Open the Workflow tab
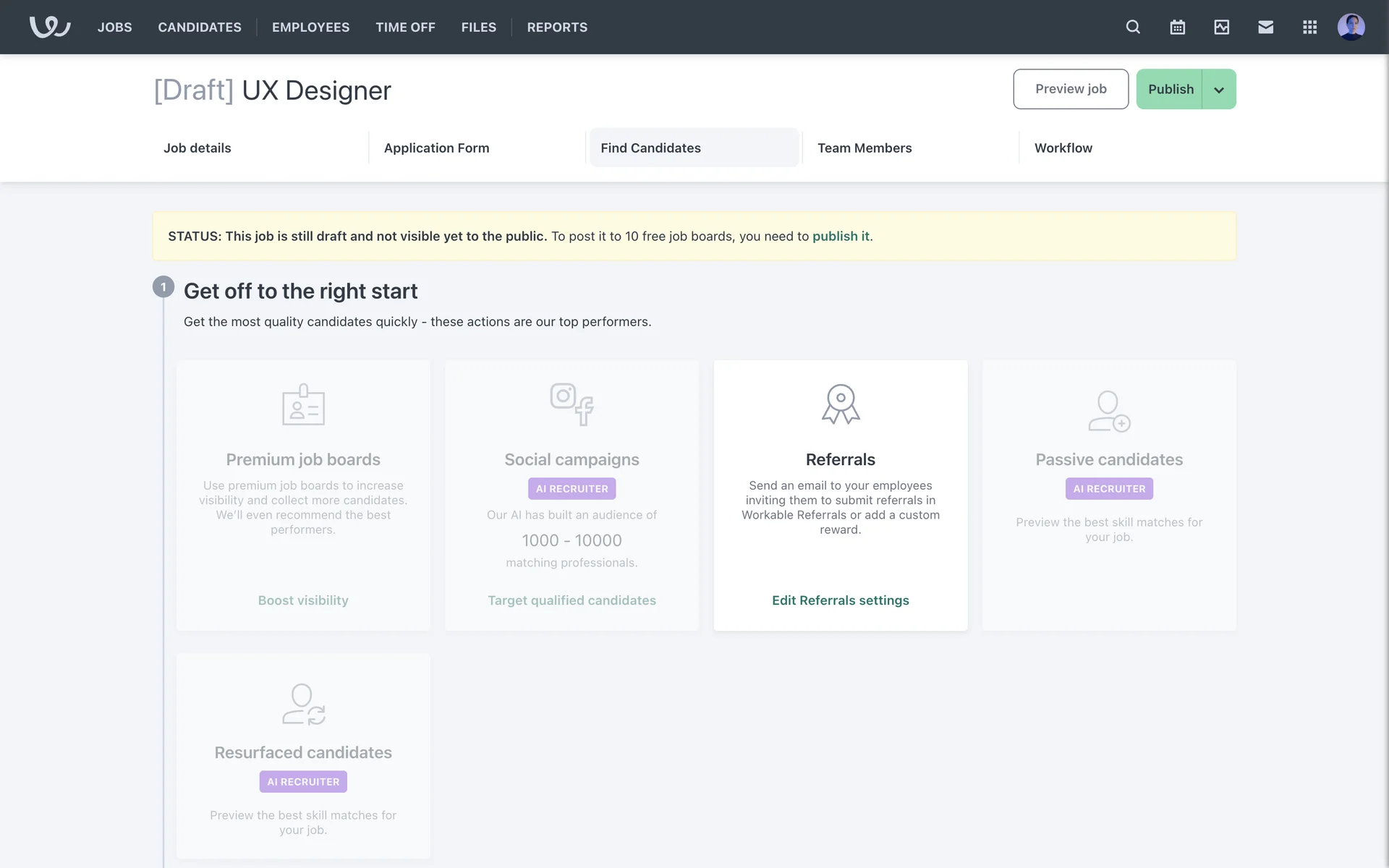This screenshot has height=868, width=1389. pos(1063,148)
